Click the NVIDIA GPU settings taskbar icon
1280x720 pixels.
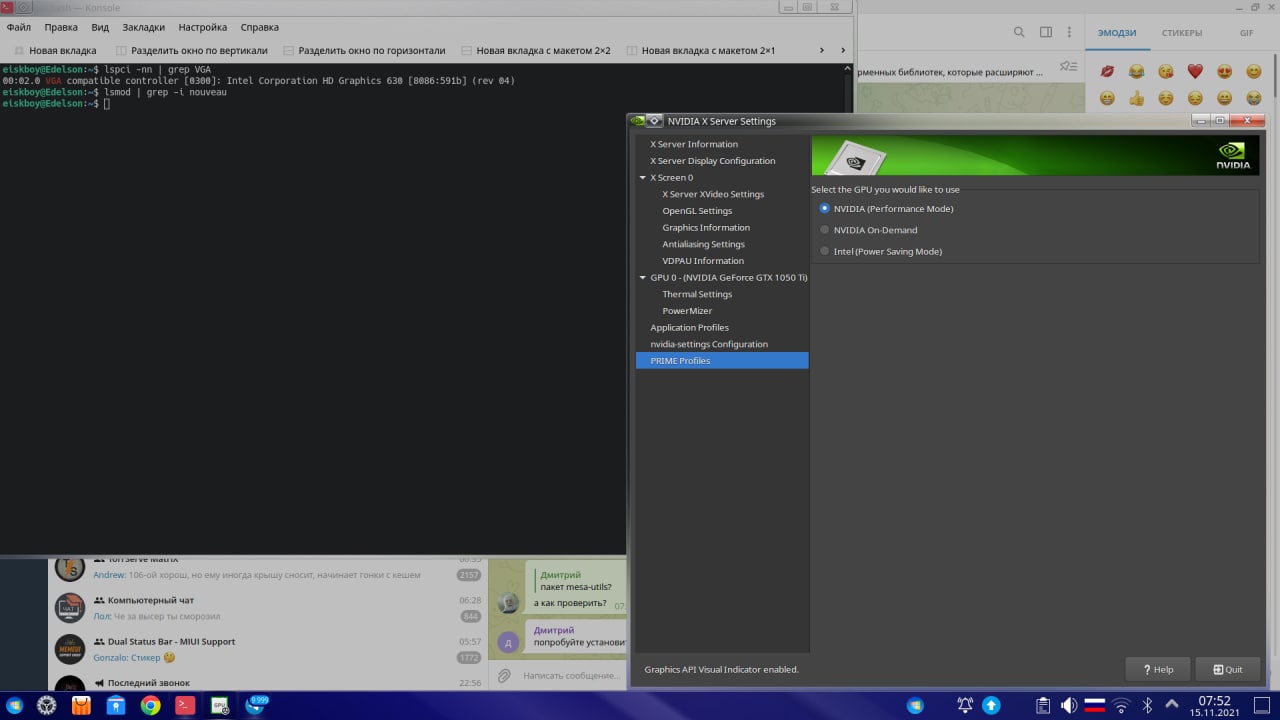pos(220,706)
